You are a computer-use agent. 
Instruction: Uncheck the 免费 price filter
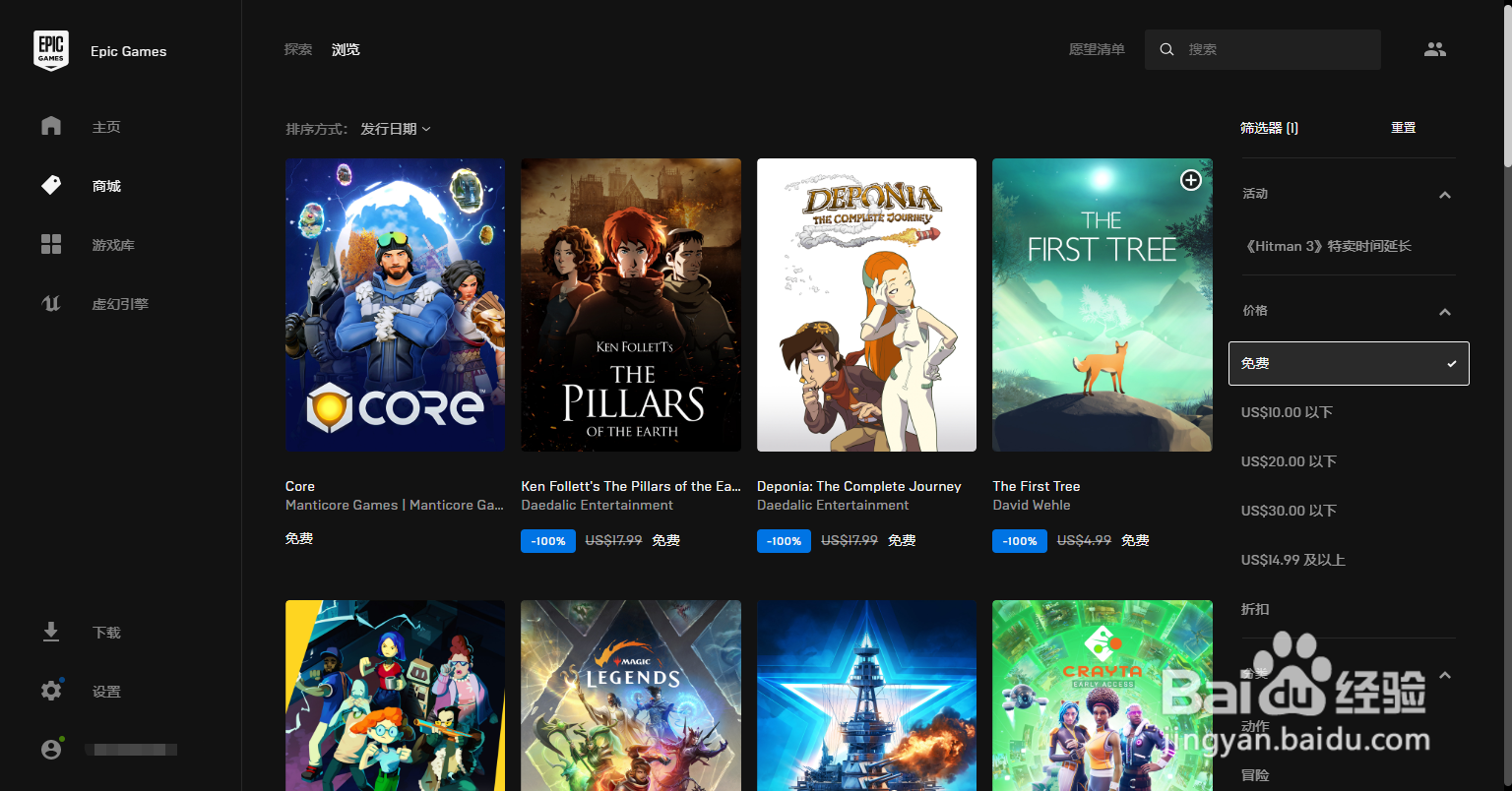(1349, 363)
